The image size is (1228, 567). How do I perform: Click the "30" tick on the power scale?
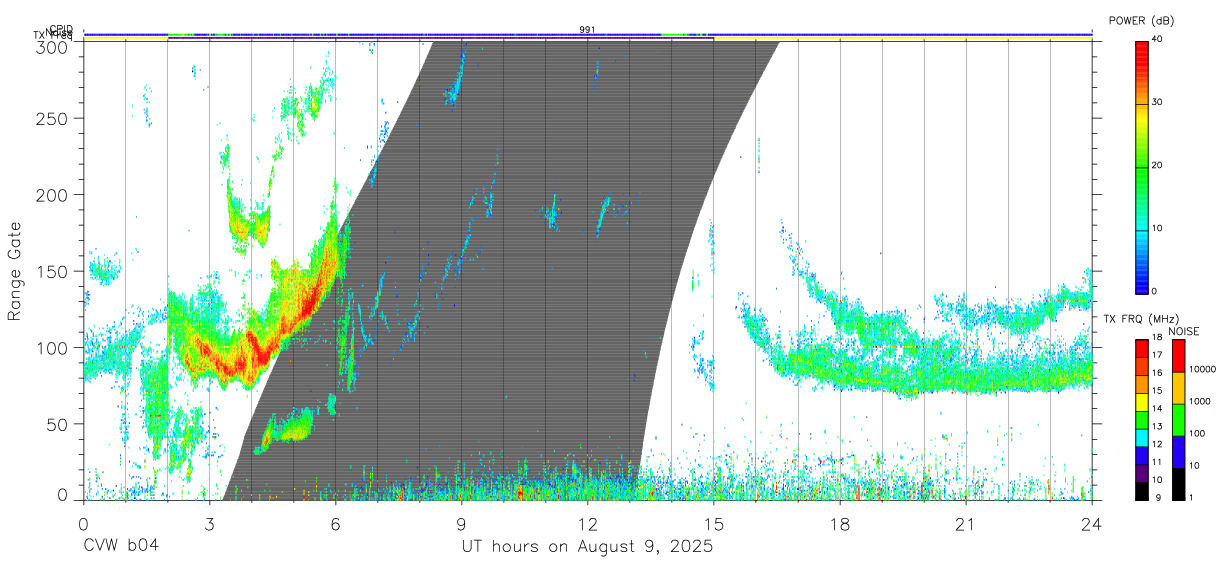pos(1157,102)
